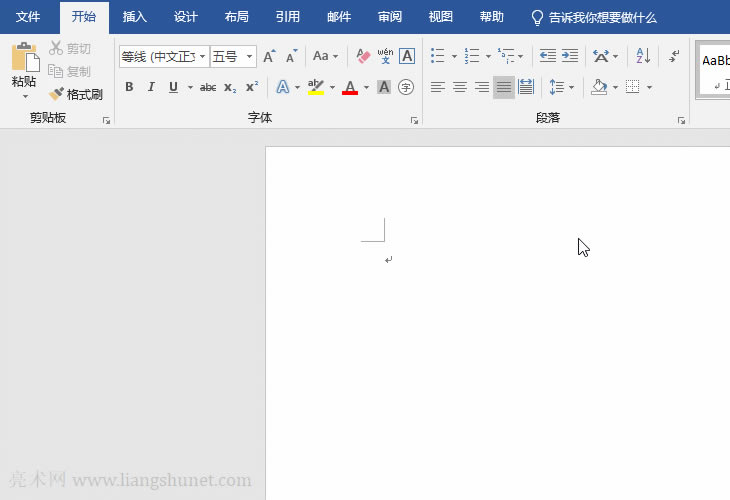Click the strikethrough abc icon
The width and height of the screenshot is (730, 500).
(207, 88)
